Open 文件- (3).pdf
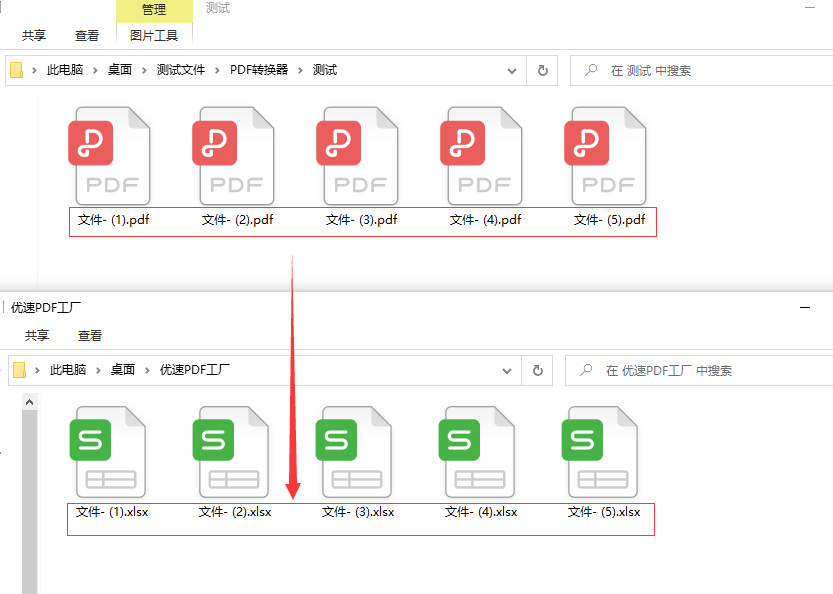This screenshot has height=594, width=833. click(x=357, y=155)
